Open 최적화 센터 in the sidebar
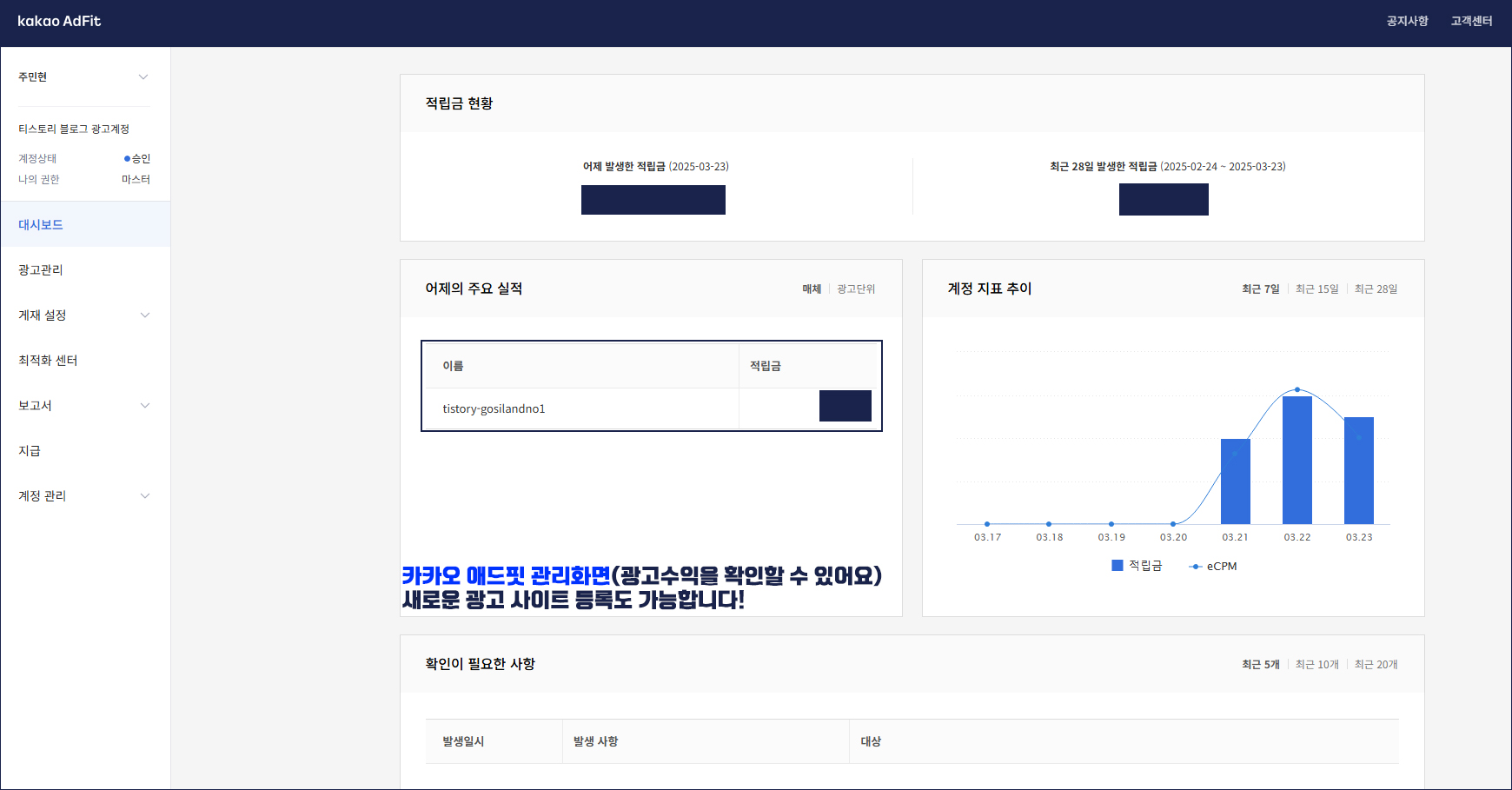The image size is (1512, 790). click(x=85, y=360)
